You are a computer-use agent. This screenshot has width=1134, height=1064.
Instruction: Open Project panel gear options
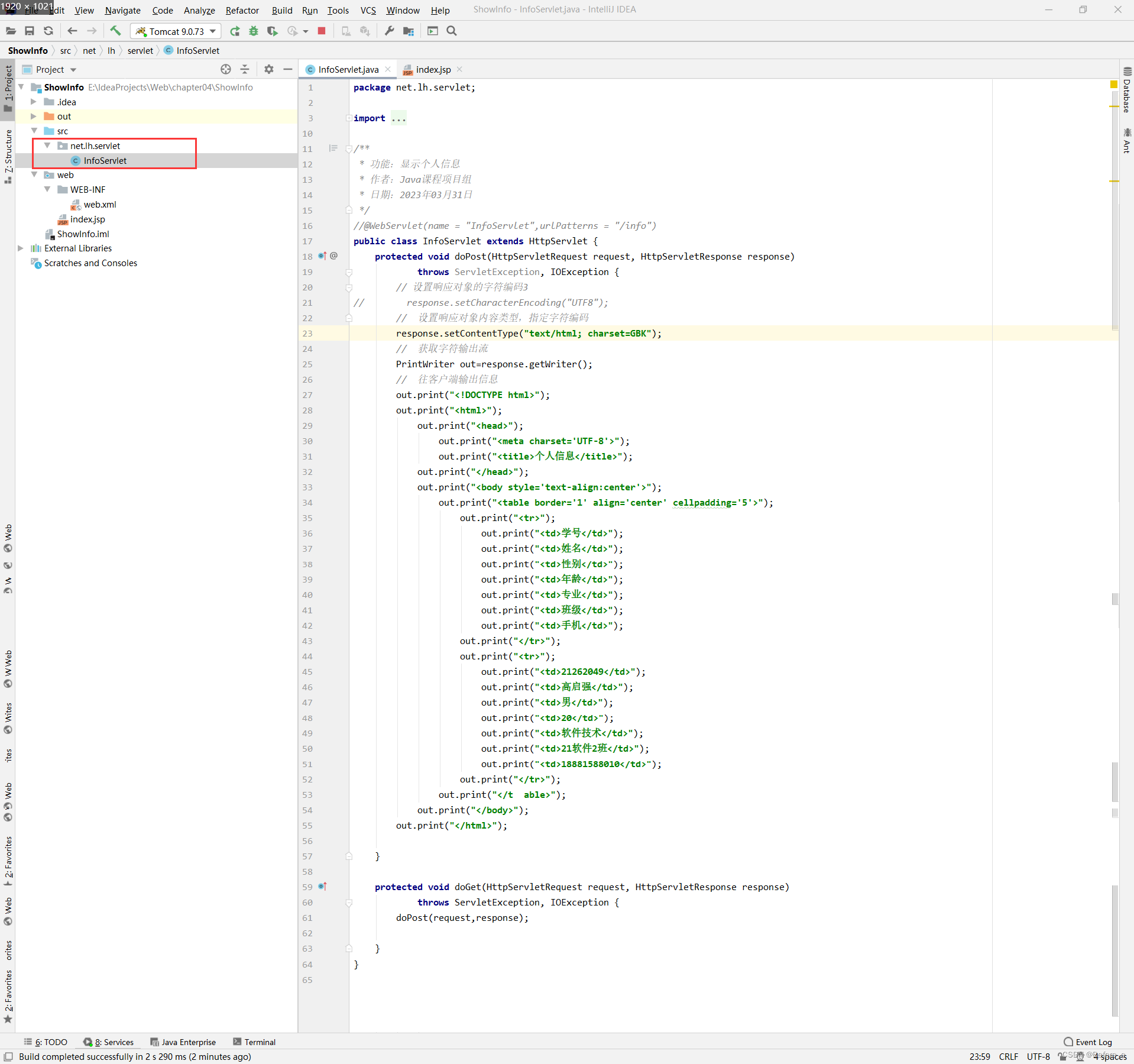pyautogui.click(x=269, y=69)
